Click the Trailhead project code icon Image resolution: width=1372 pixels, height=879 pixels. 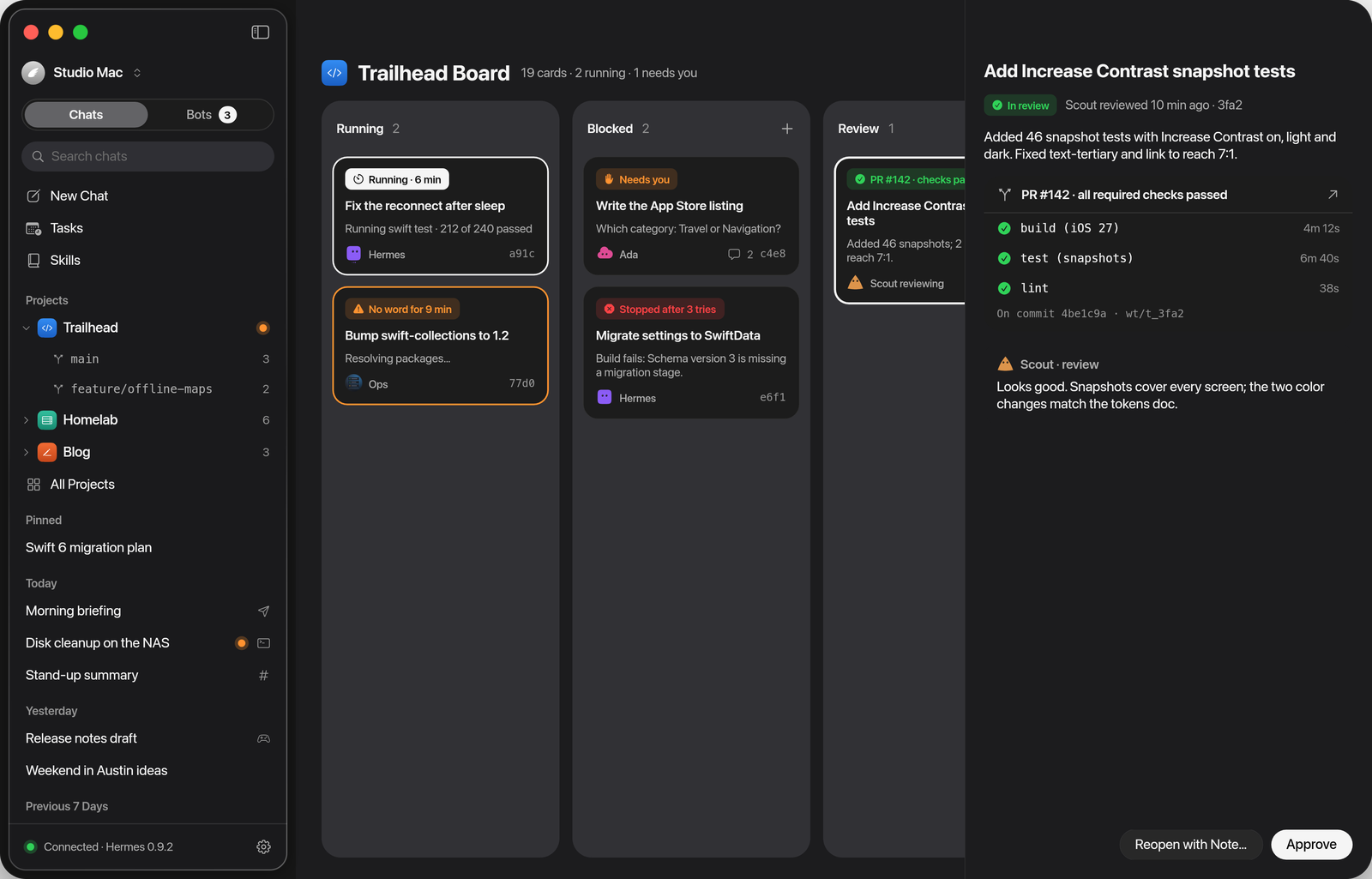point(47,328)
